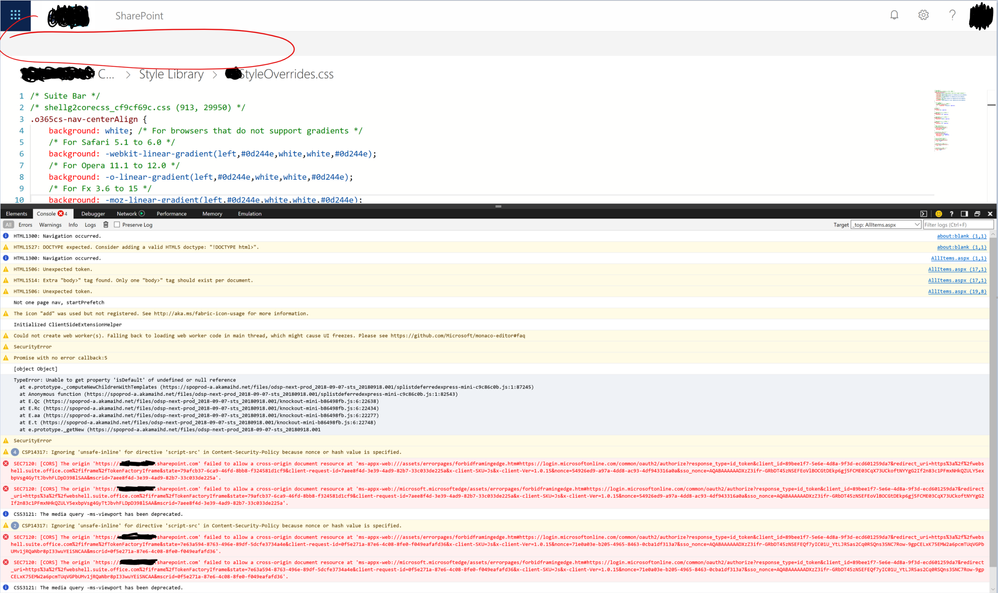Click the '.o365cs-nav-centerAlign {' code line
Screen dimensions: 998x593
point(88,119)
